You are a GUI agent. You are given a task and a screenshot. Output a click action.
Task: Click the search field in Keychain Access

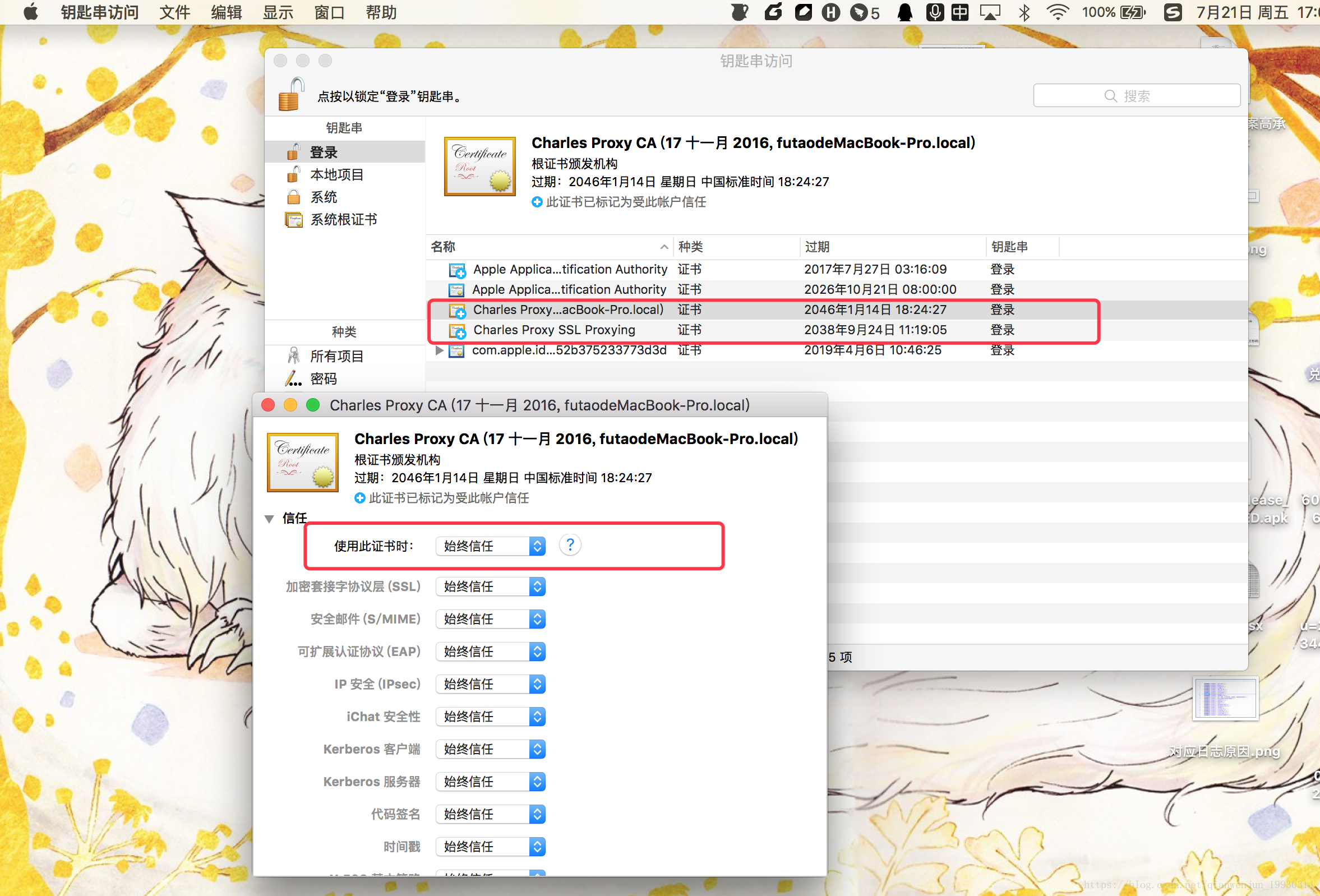tap(1137, 95)
